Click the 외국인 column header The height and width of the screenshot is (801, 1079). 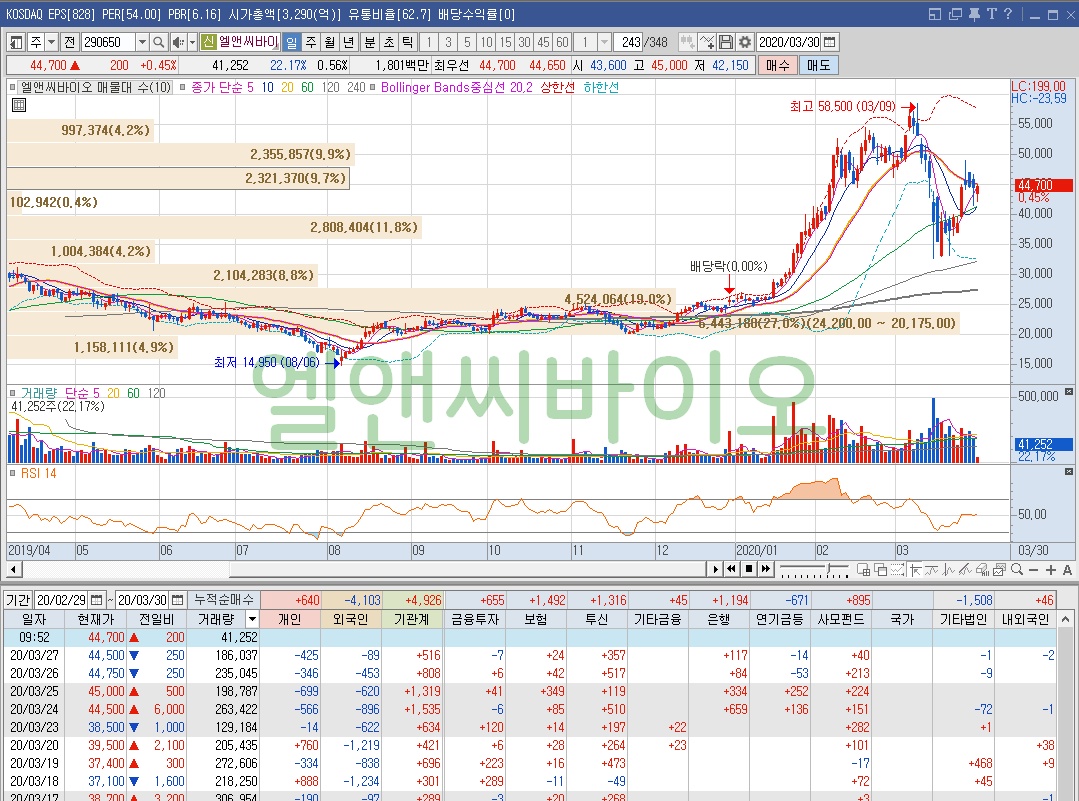351,619
